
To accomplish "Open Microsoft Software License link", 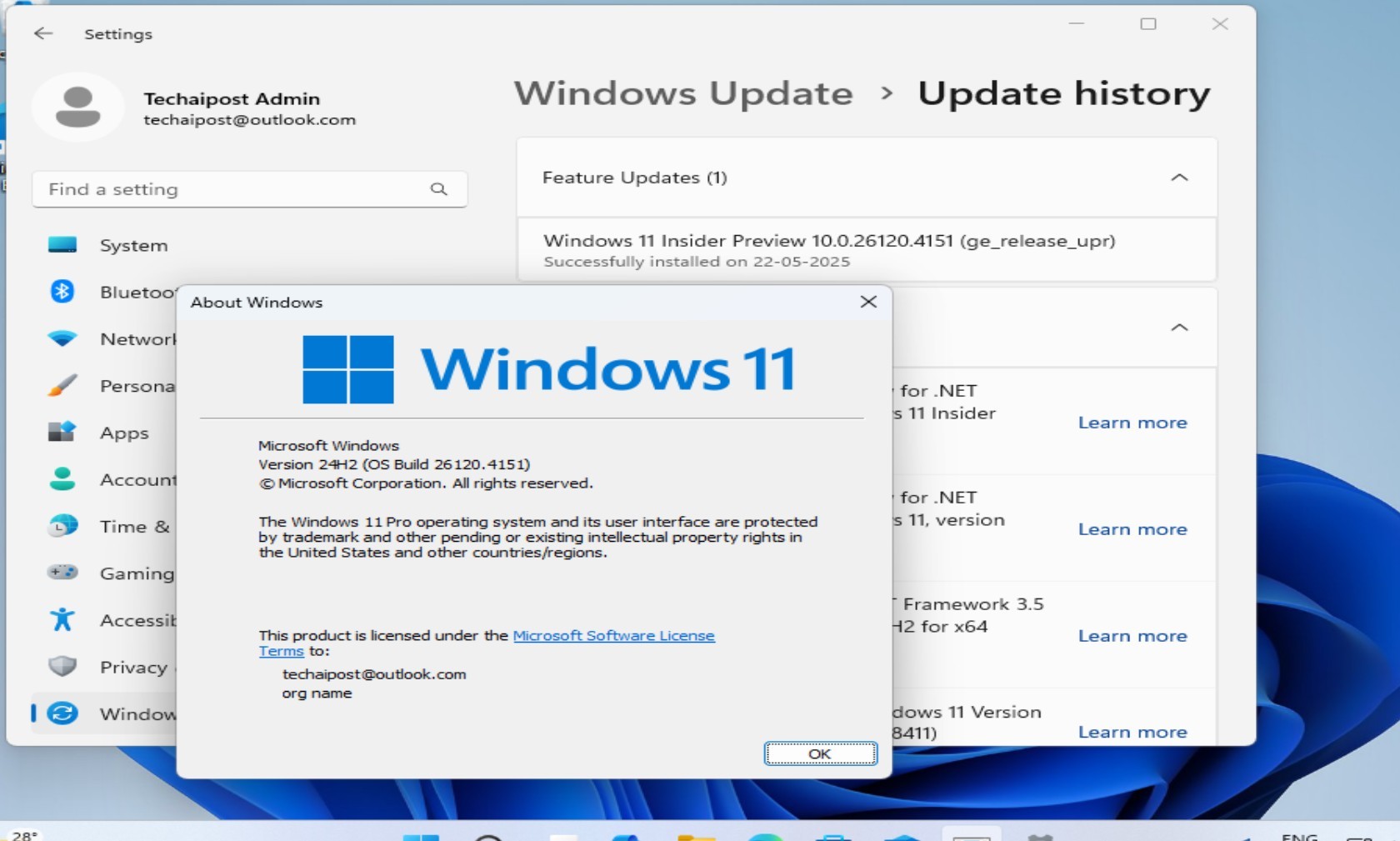I will [x=614, y=635].
